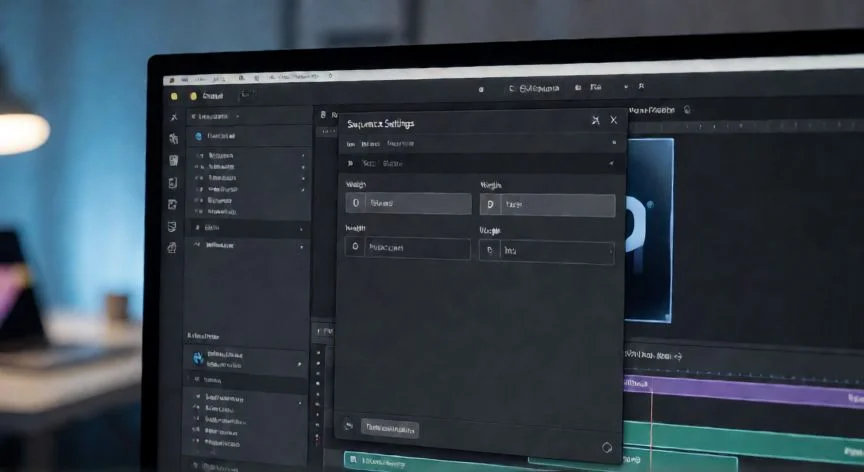Click the first yellow dot in the app title bar
This screenshot has width=864, height=472.
click(174, 96)
